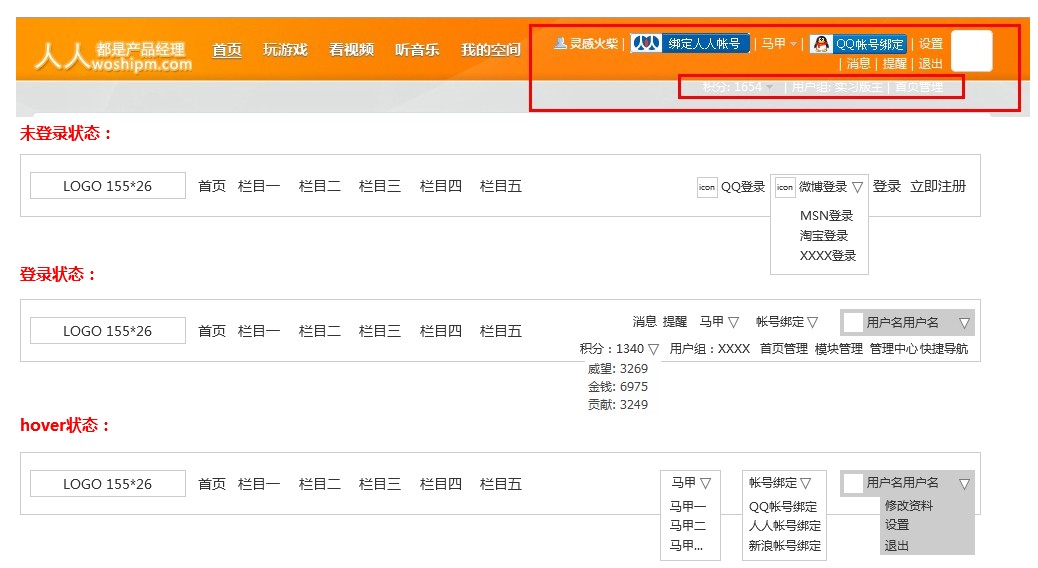Screen dimensions: 1038x568
Task: Select XXXX登录 from the login dropdown
Action: point(828,256)
